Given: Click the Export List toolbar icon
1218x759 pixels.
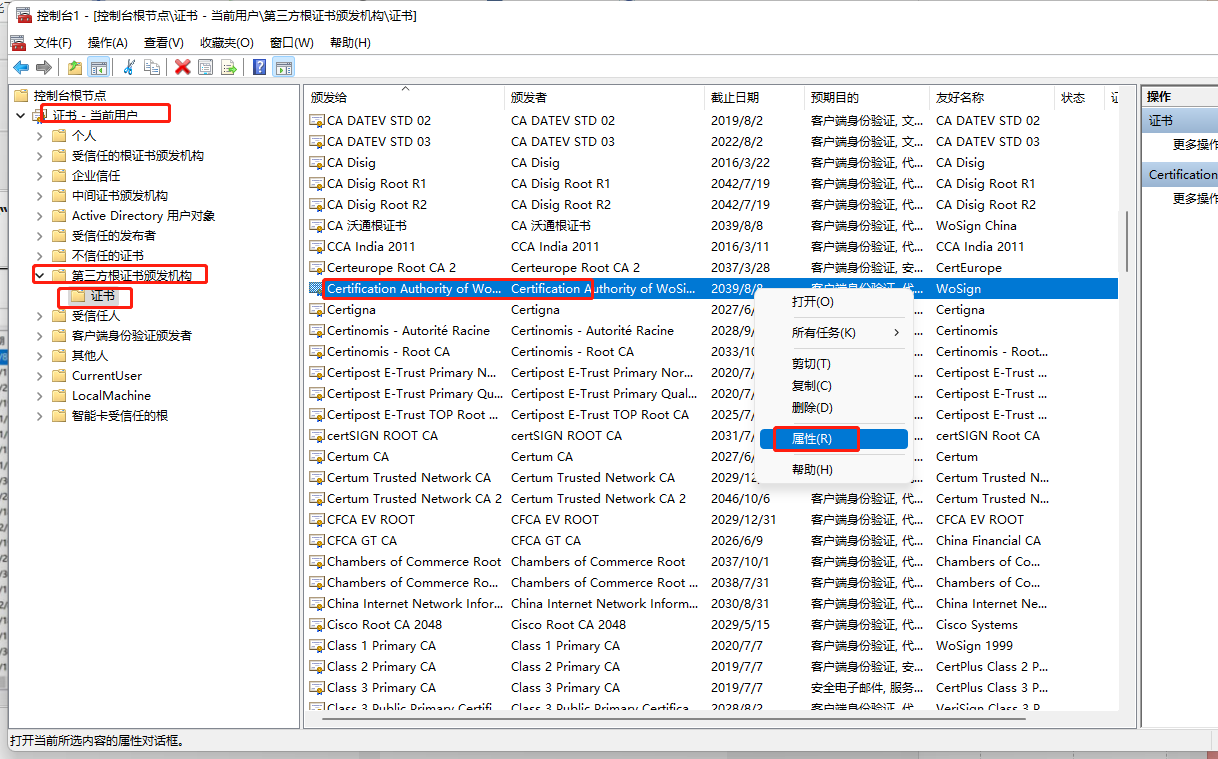Looking at the screenshot, I should point(229,67).
